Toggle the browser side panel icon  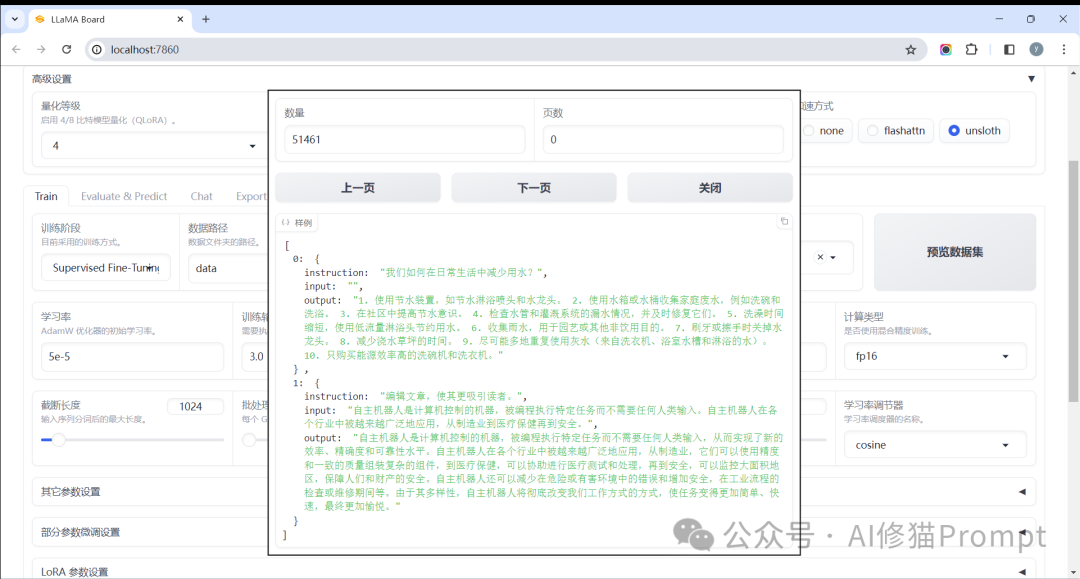(1009, 49)
